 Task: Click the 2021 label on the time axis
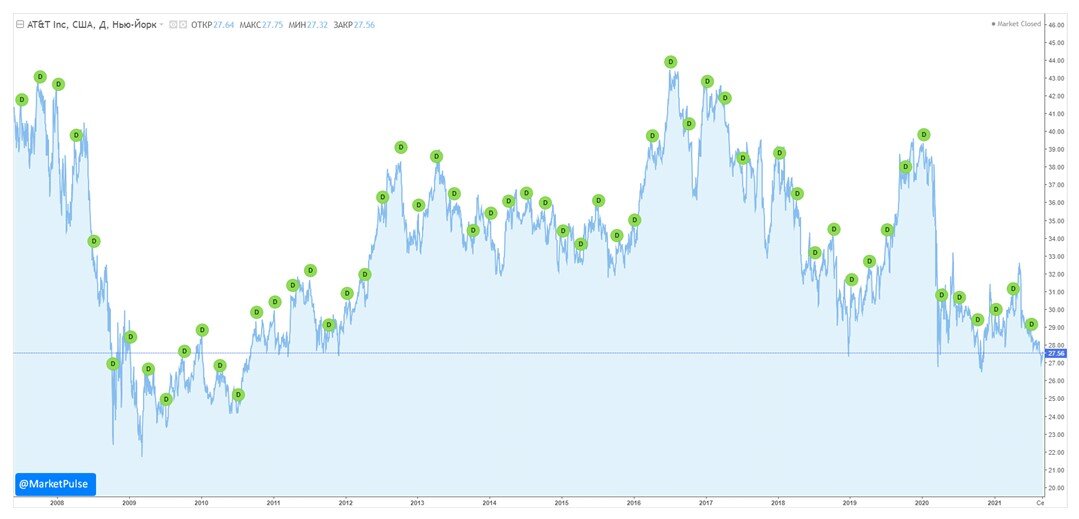tap(994, 502)
